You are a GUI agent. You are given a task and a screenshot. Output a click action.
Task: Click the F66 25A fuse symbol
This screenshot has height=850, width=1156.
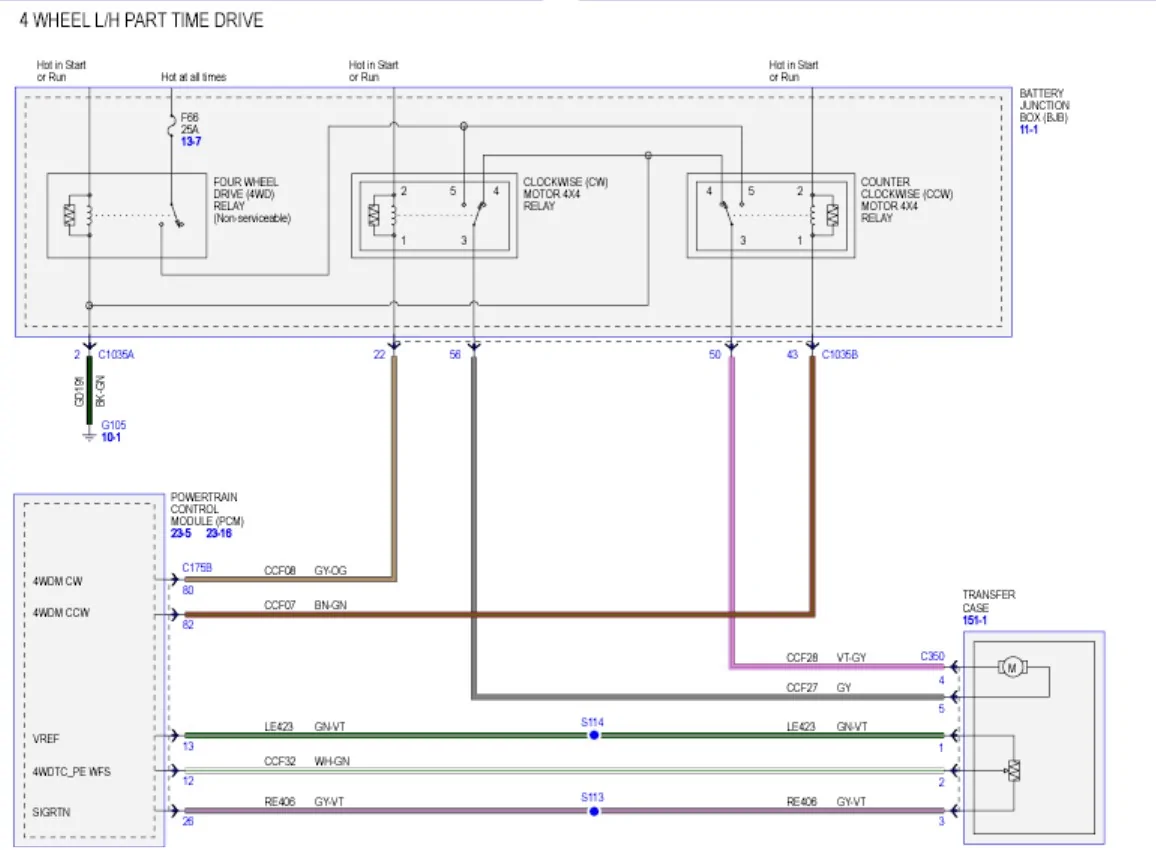coord(172,128)
